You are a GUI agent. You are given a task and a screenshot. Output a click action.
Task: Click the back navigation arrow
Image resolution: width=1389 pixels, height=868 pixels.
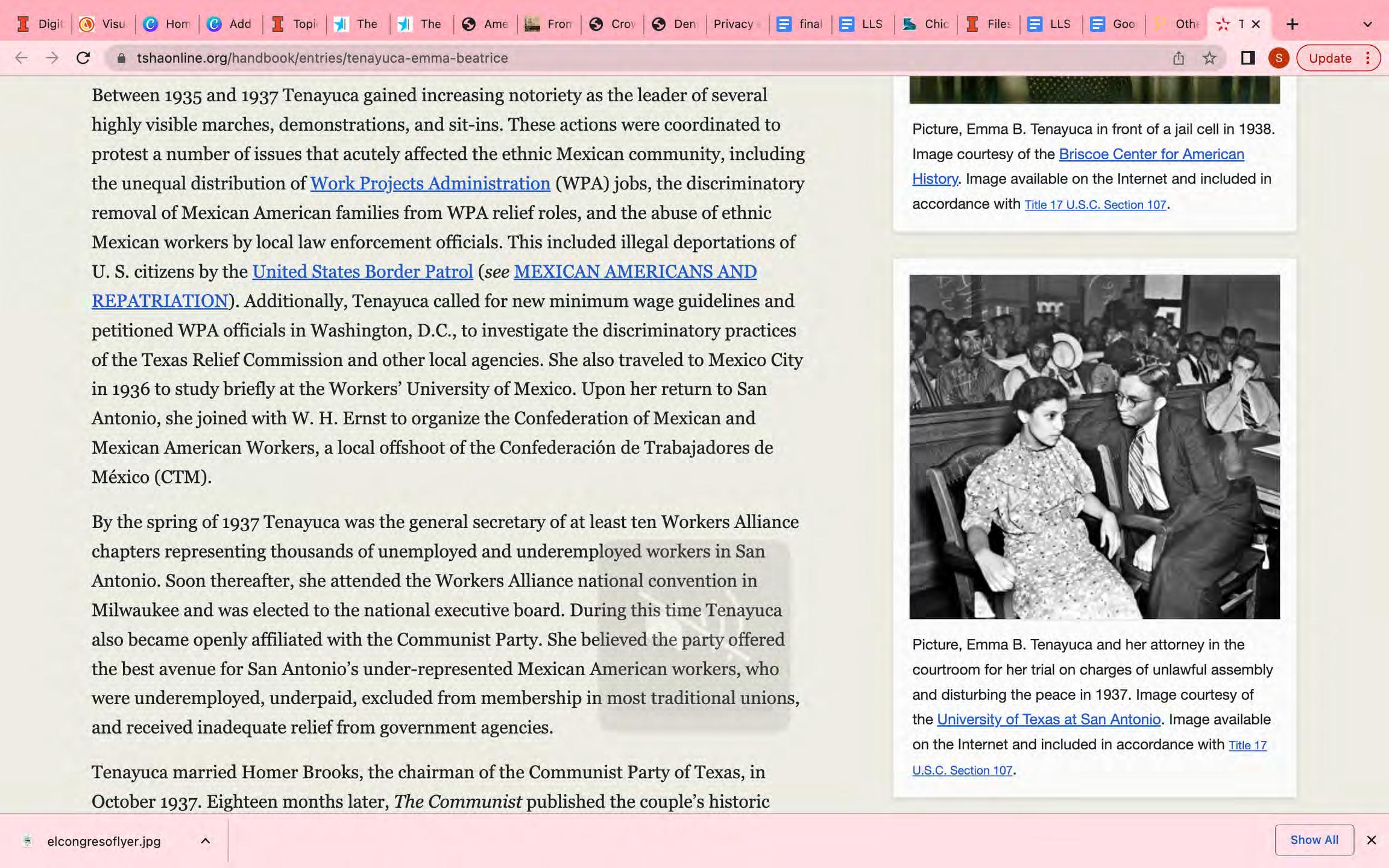(x=21, y=58)
